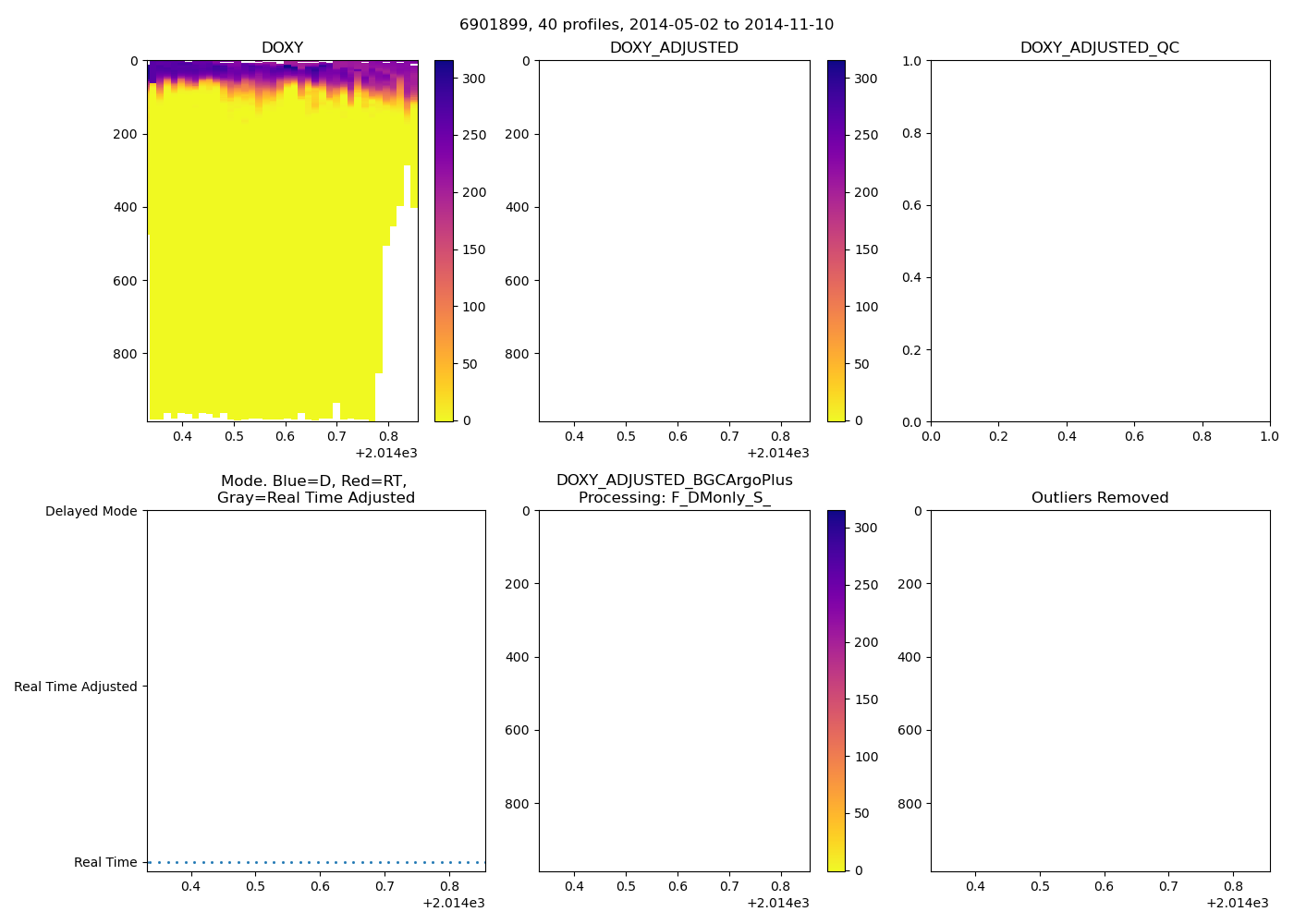
Task: Click the Real Time axis label
Action: pos(105,862)
